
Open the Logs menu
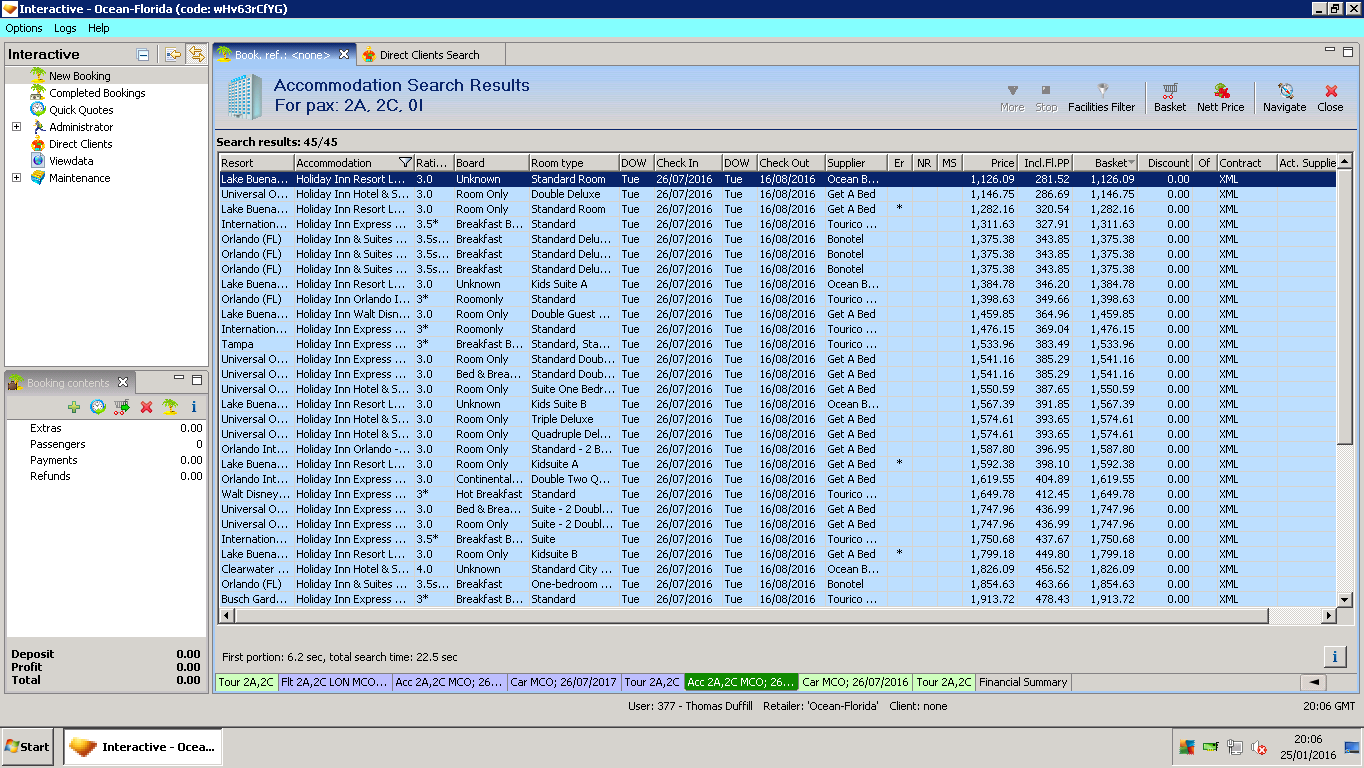[x=65, y=28]
